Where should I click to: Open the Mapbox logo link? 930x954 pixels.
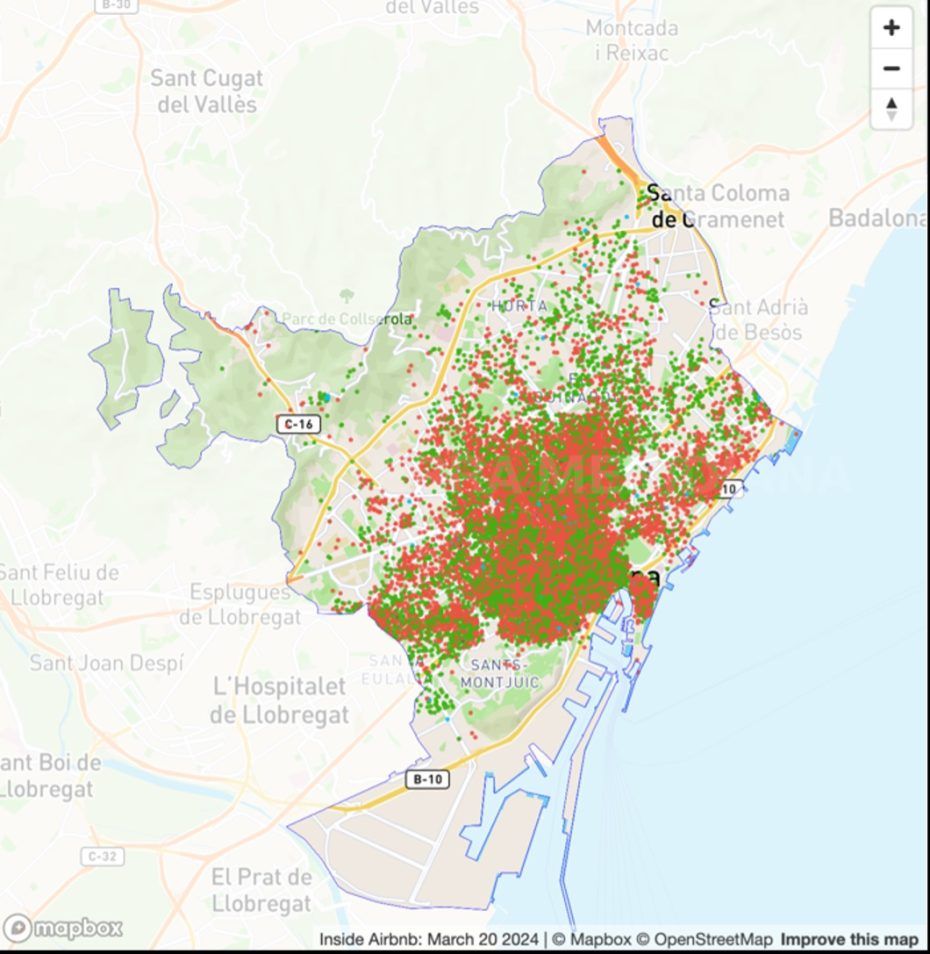[x=63, y=928]
